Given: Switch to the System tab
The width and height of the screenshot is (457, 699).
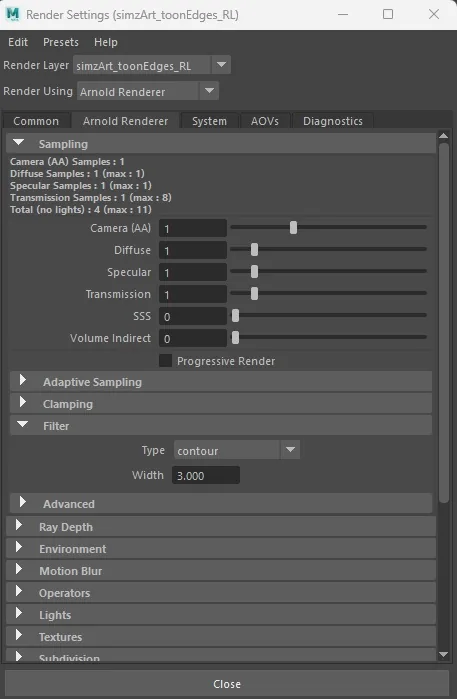Looking at the screenshot, I should point(209,121).
